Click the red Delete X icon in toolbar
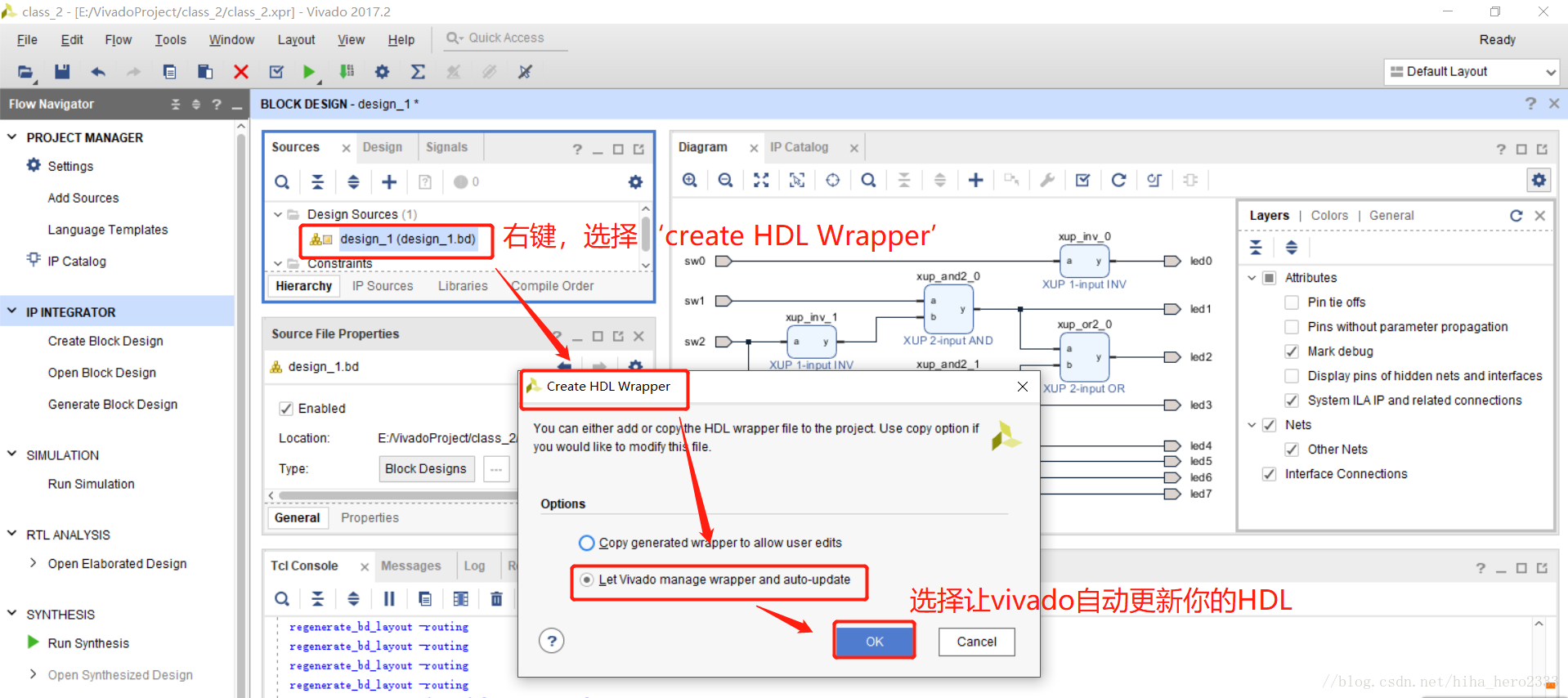Screen dimensions: 1568x698 (x=241, y=72)
